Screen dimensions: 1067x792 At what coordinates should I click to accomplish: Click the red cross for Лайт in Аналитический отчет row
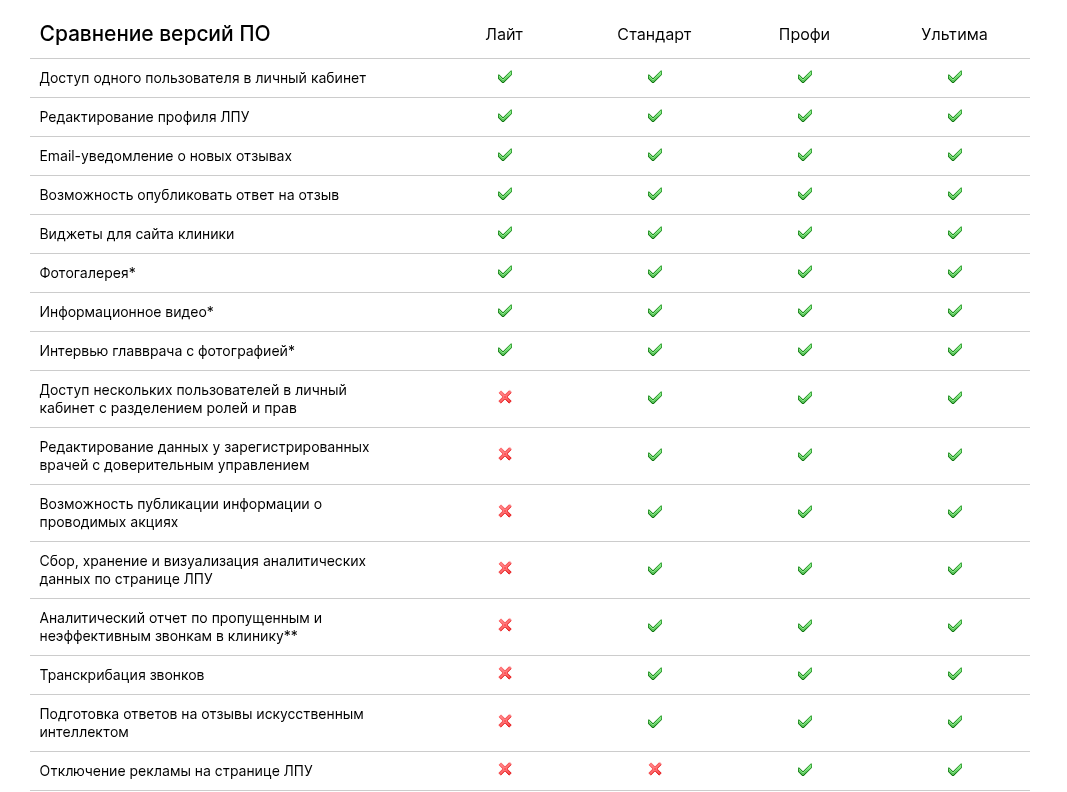[x=505, y=625]
